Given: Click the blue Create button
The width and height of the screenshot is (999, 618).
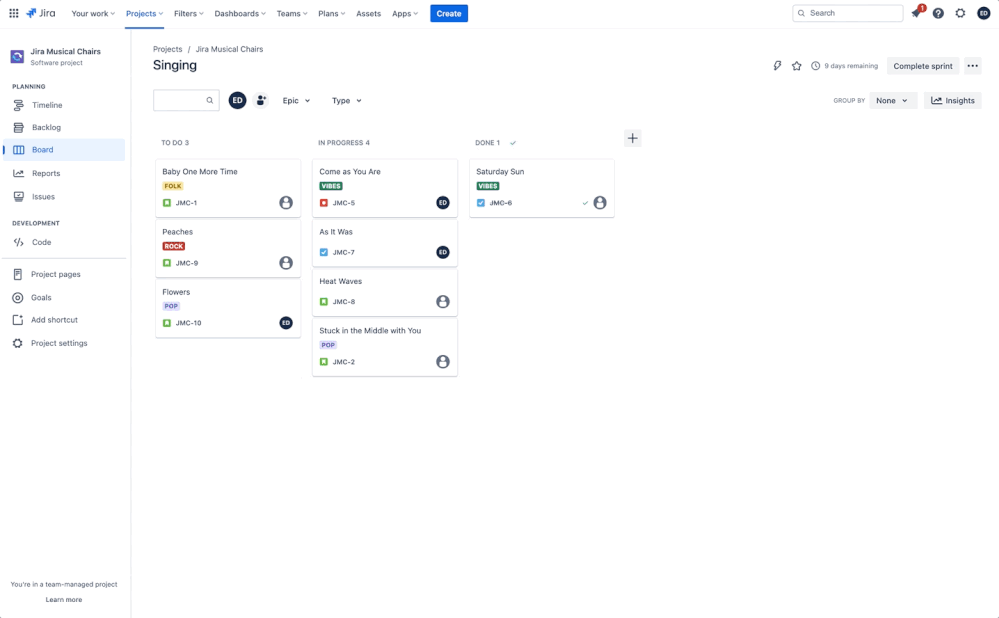Looking at the screenshot, I should [449, 13].
